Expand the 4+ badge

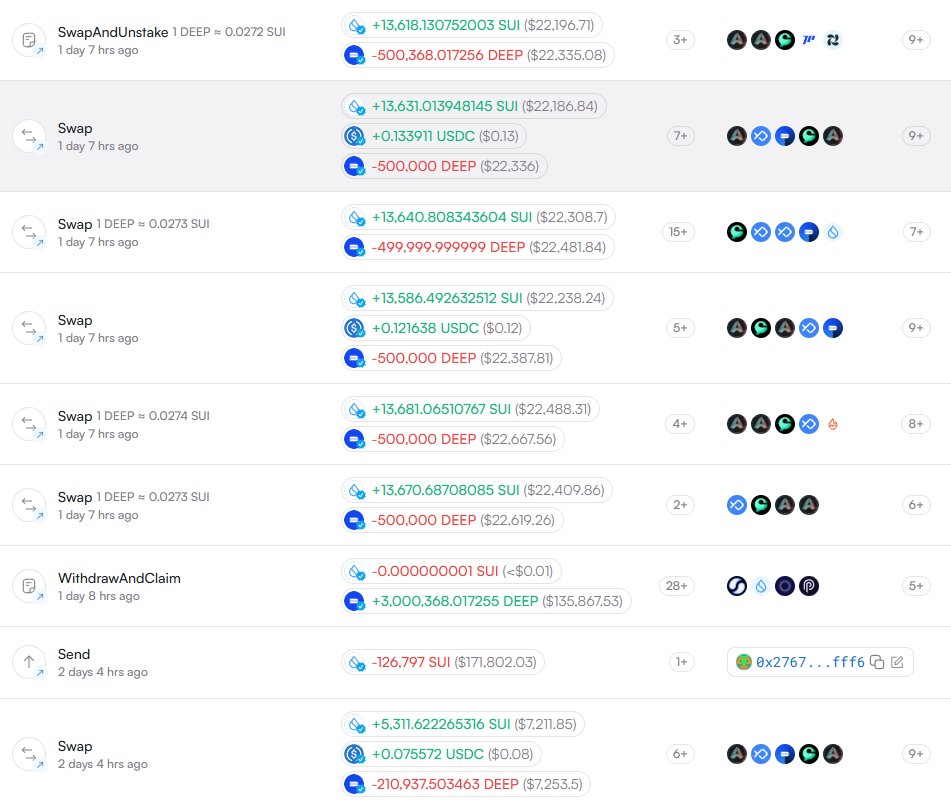(x=680, y=424)
